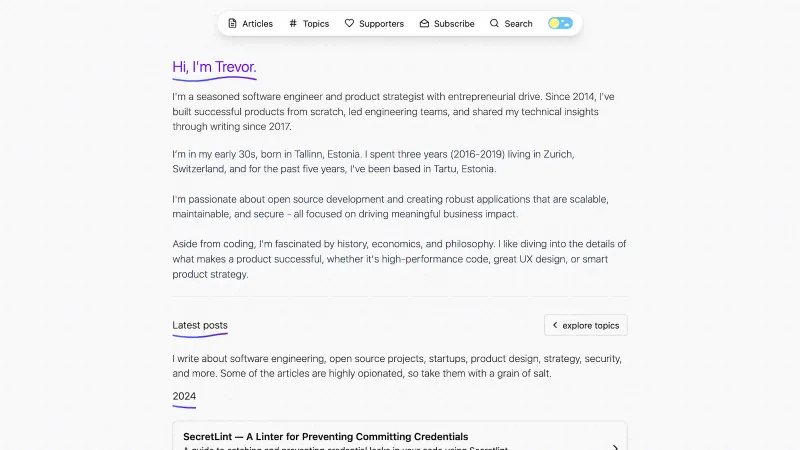Click the Search magnifying glass icon
The width and height of the screenshot is (800, 450).
pyautogui.click(x=494, y=23)
